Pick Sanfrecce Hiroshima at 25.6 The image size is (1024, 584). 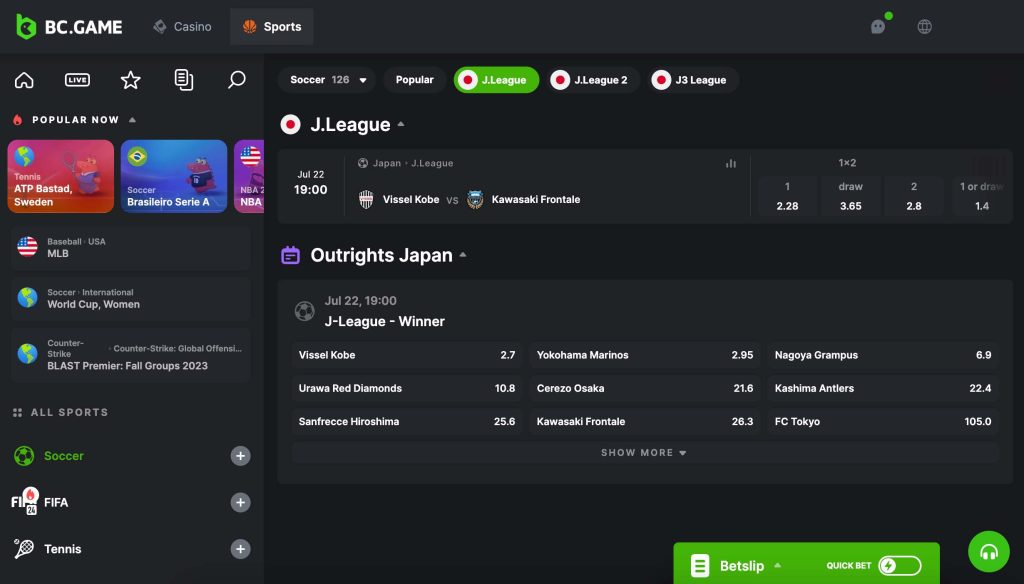(407, 421)
